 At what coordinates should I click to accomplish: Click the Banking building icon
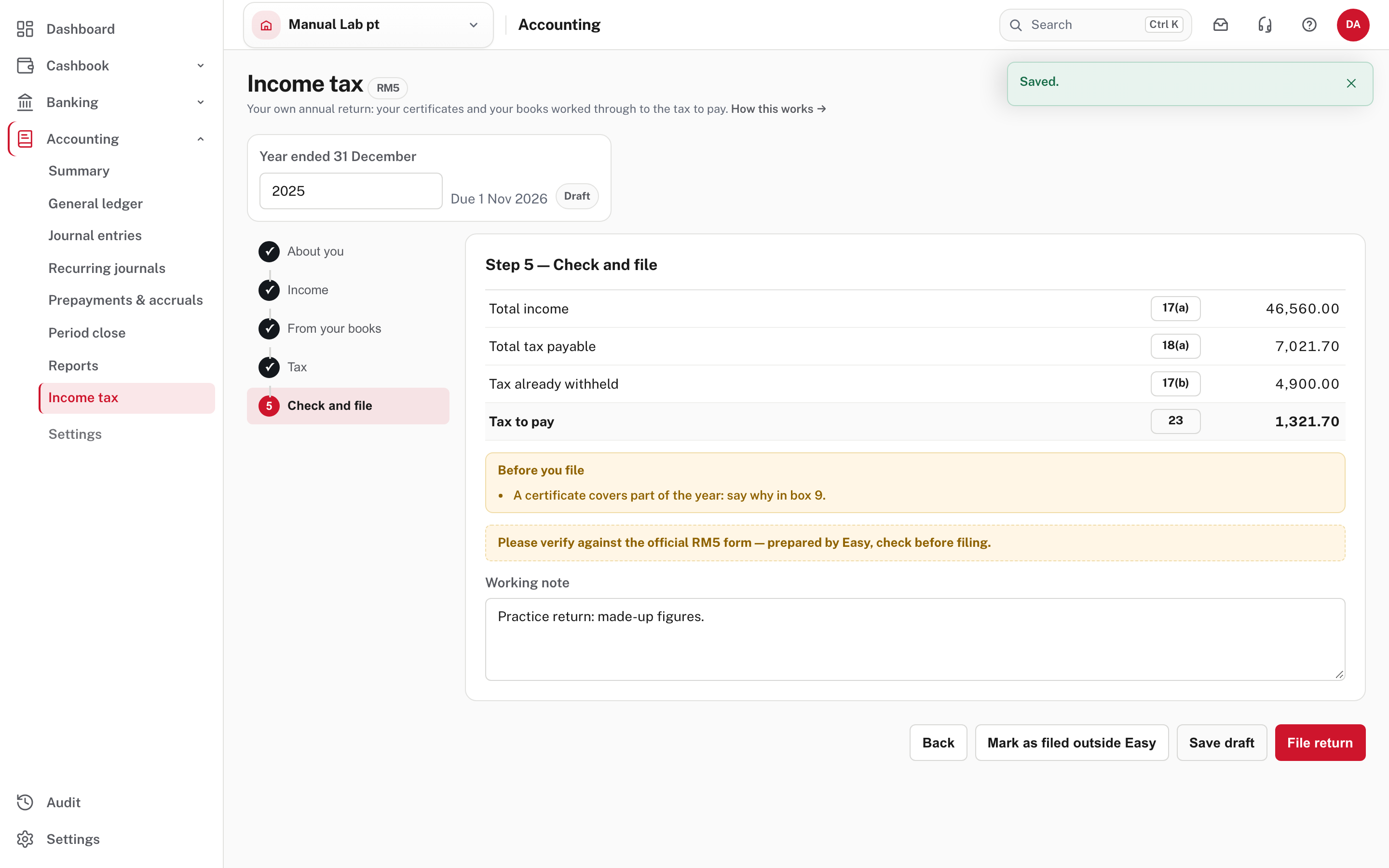click(x=25, y=102)
